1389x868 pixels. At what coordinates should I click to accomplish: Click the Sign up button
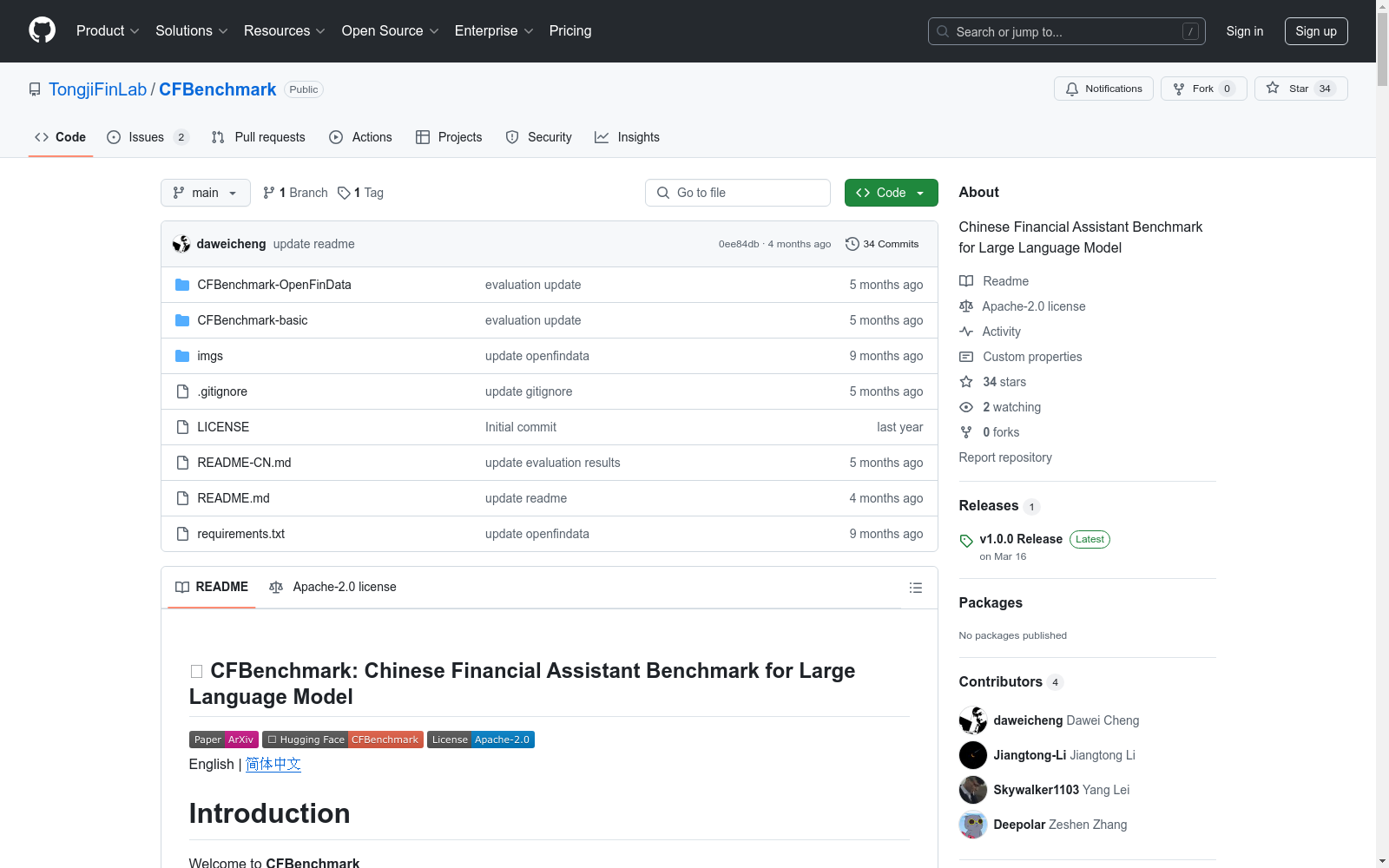tap(1316, 31)
